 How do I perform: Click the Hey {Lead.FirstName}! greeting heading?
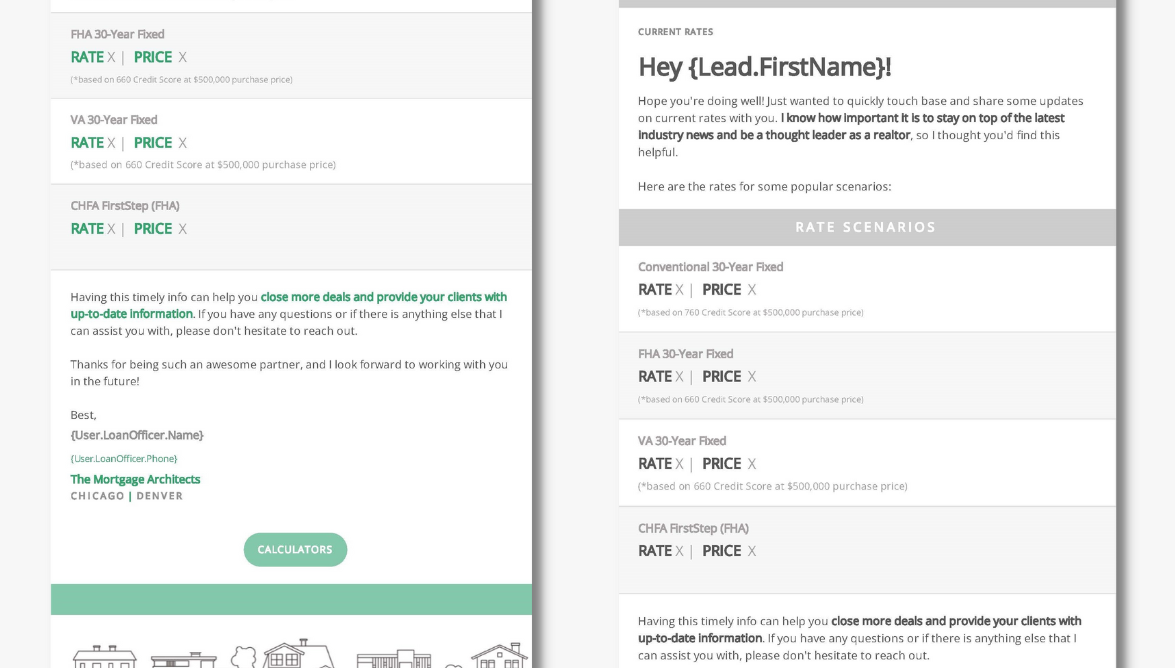coord(764,67)
